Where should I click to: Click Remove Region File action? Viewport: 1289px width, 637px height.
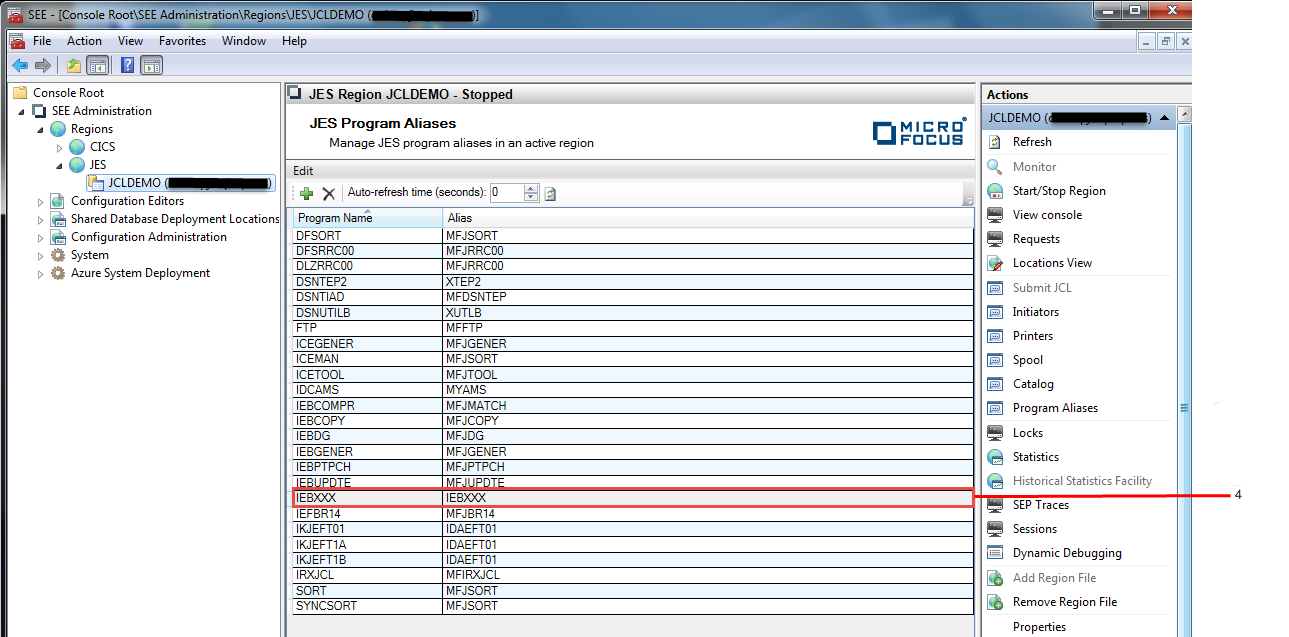click(1064, 602)
